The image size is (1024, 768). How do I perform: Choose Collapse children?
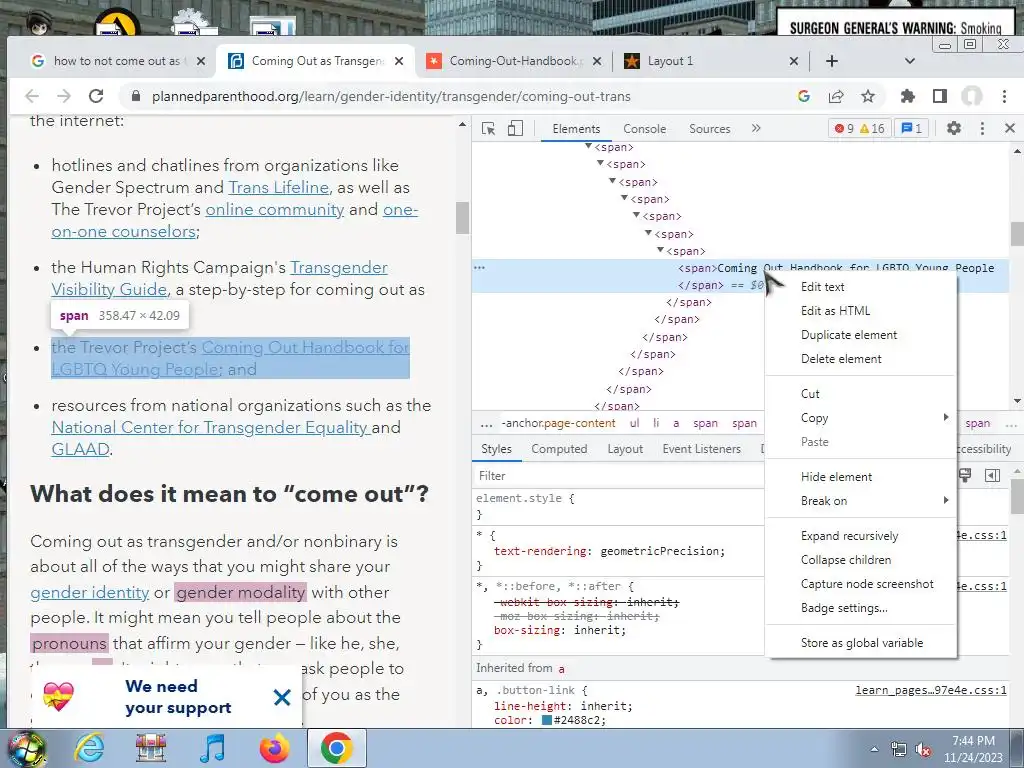click(861, 560)
